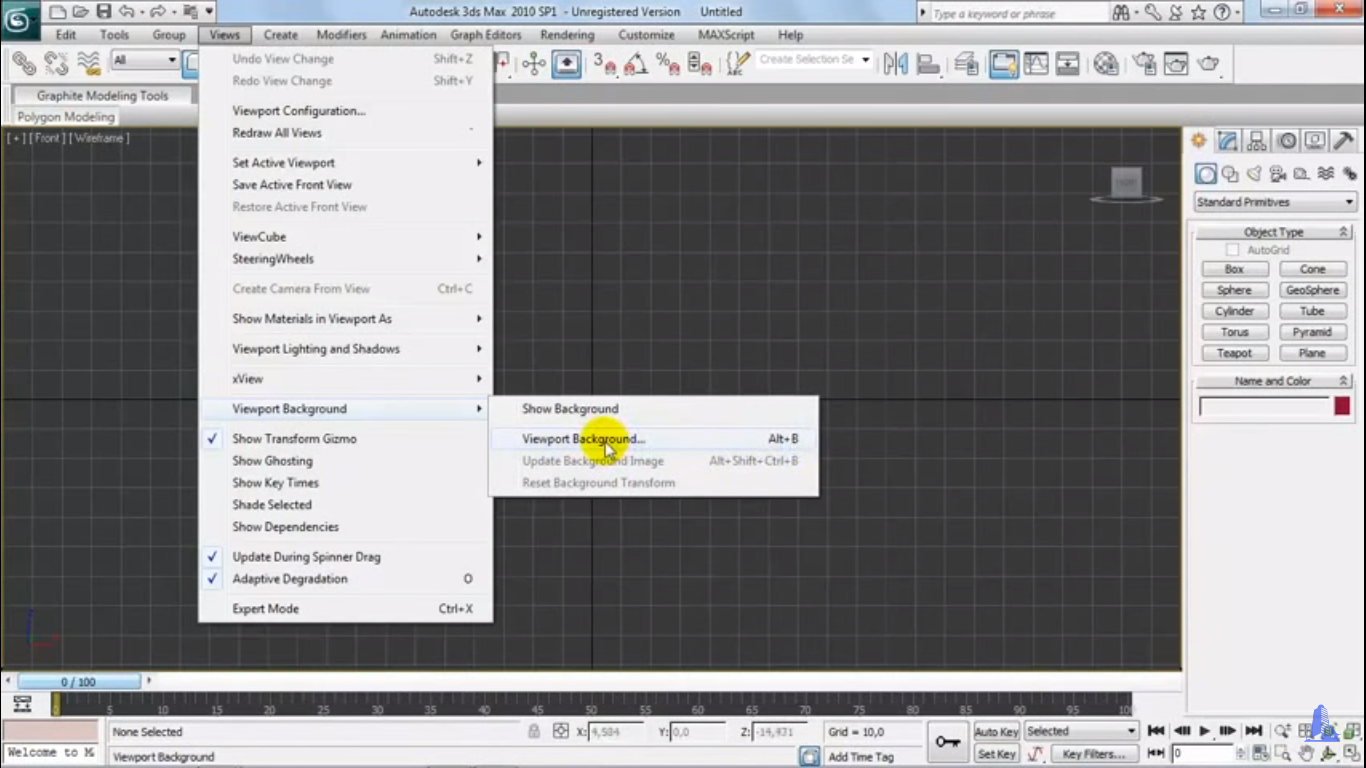The height and width of the screenshot is (768, 1366).
Task: Click the Set Keys key icon
Action: pos(946,742)
